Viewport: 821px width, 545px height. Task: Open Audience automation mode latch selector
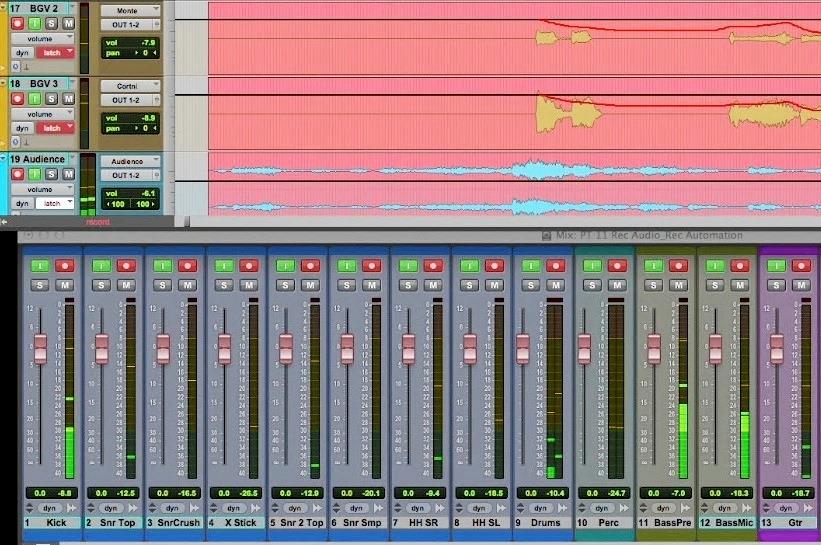tap(55, 204)
